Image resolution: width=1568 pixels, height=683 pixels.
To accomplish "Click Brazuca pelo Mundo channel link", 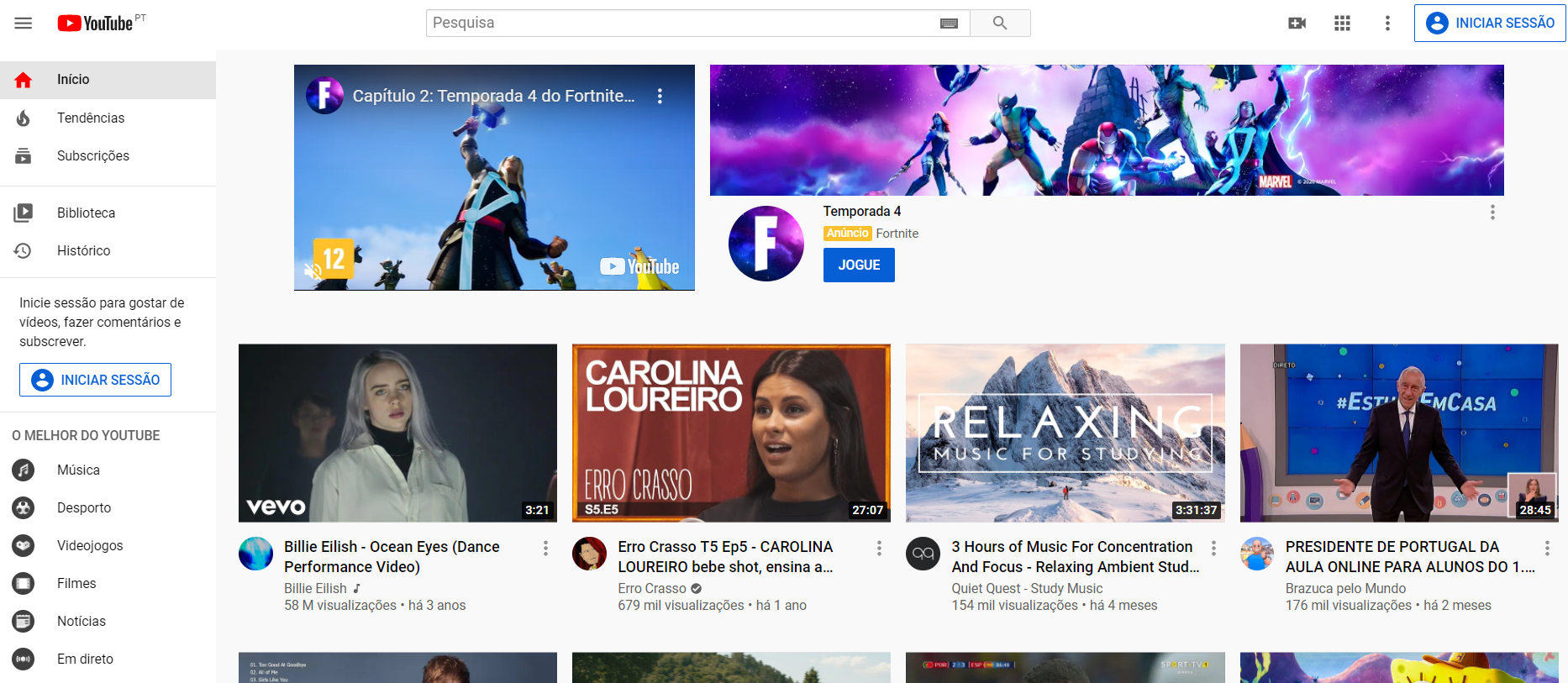I will (1345, 588).
